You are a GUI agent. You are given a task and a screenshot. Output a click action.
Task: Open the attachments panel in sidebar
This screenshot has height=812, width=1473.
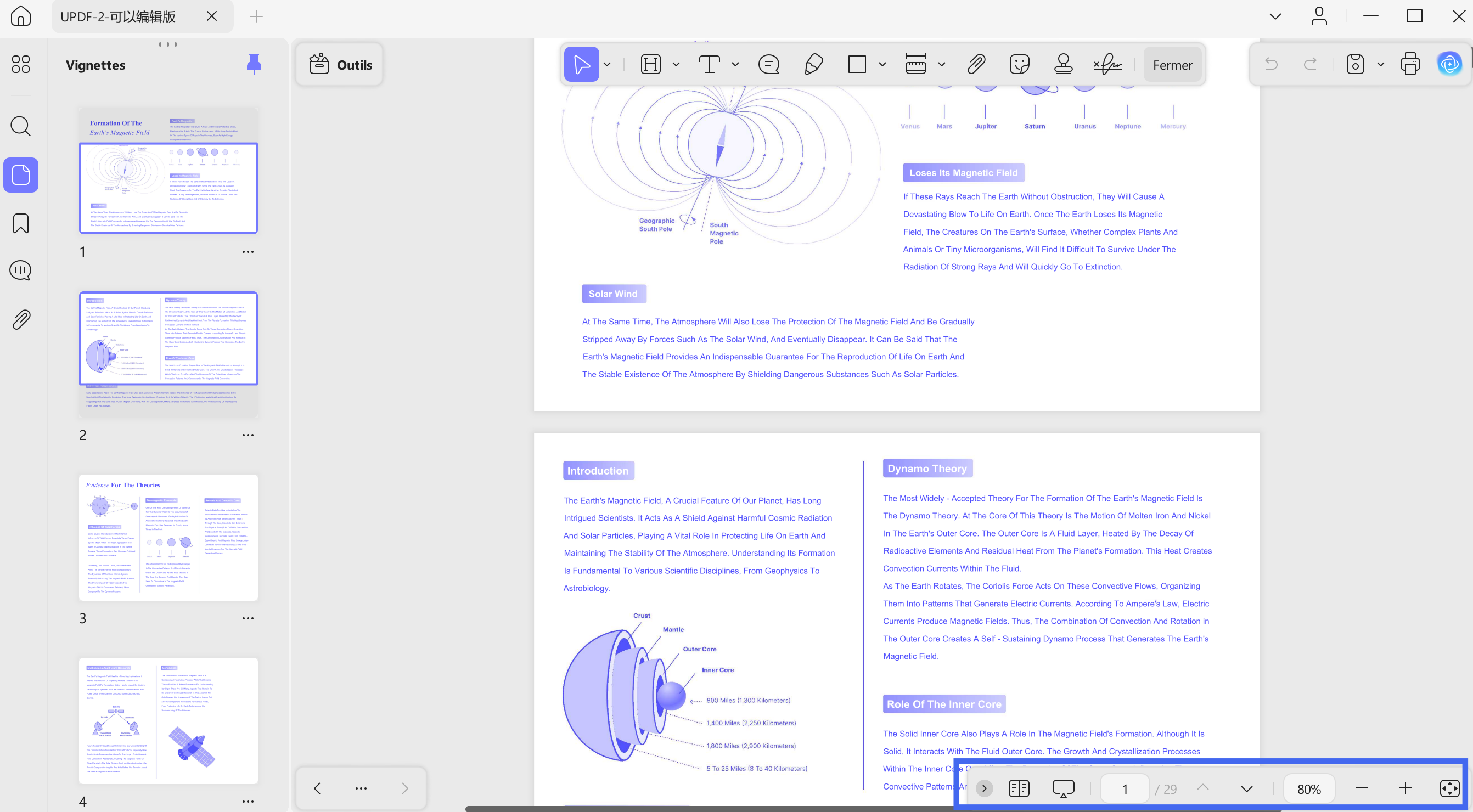(21, 320)
